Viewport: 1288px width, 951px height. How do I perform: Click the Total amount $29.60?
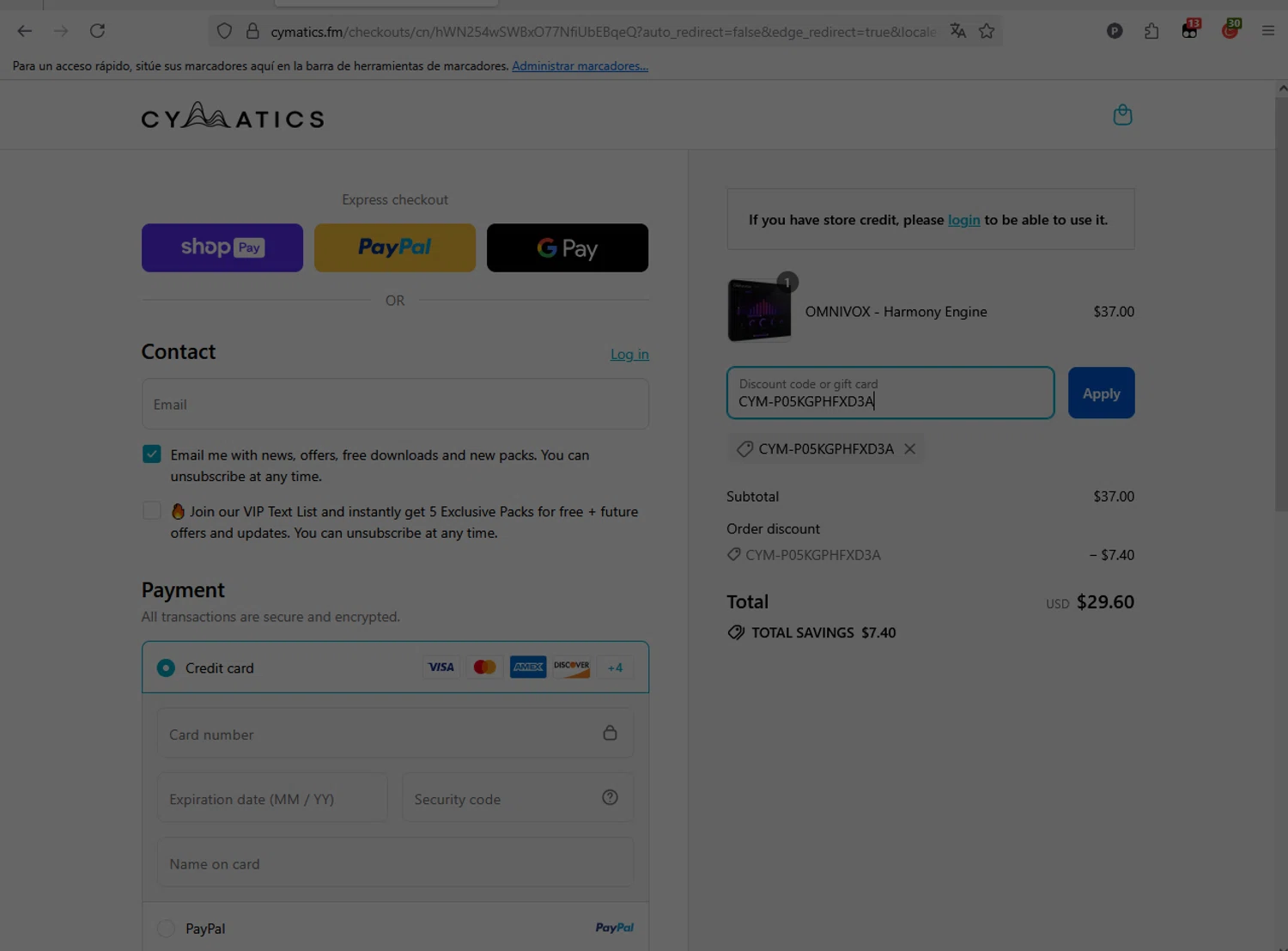click(x=1106, y=602)
